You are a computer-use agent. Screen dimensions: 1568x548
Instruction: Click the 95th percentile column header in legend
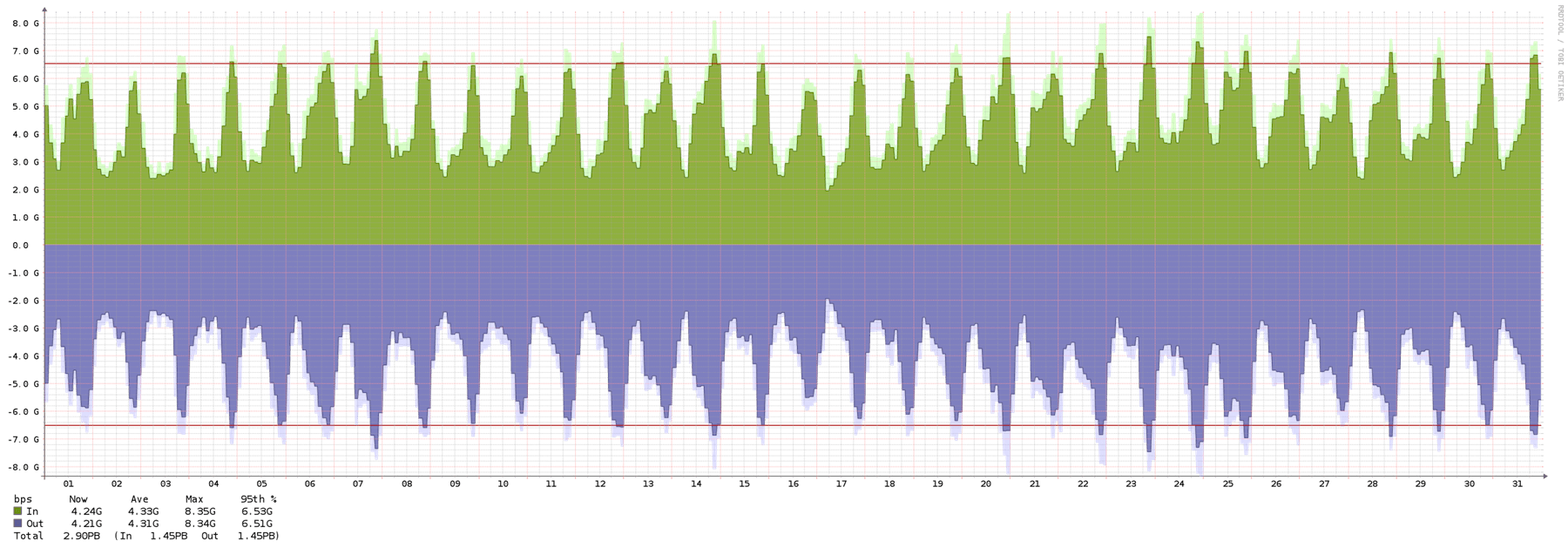pos(257,498)
